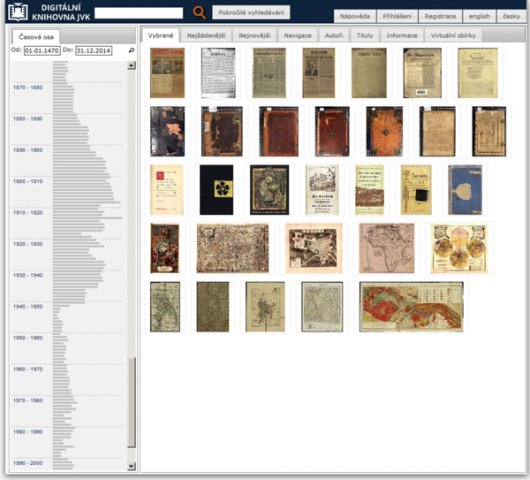Click the Přihlášení login button
The width and height of the screenshot is (530, 480).
(397, 16)
